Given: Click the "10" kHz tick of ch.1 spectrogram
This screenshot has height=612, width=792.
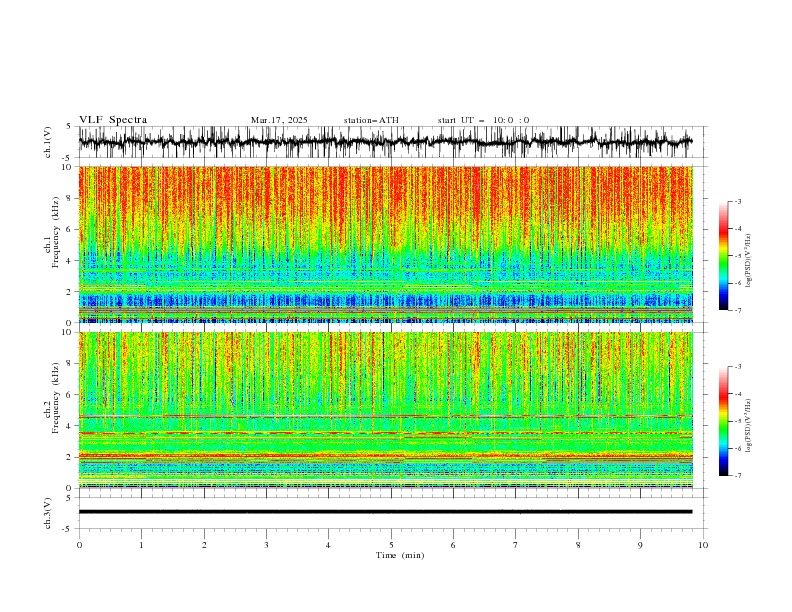Looking at the screenshot, I should (68, 167).
